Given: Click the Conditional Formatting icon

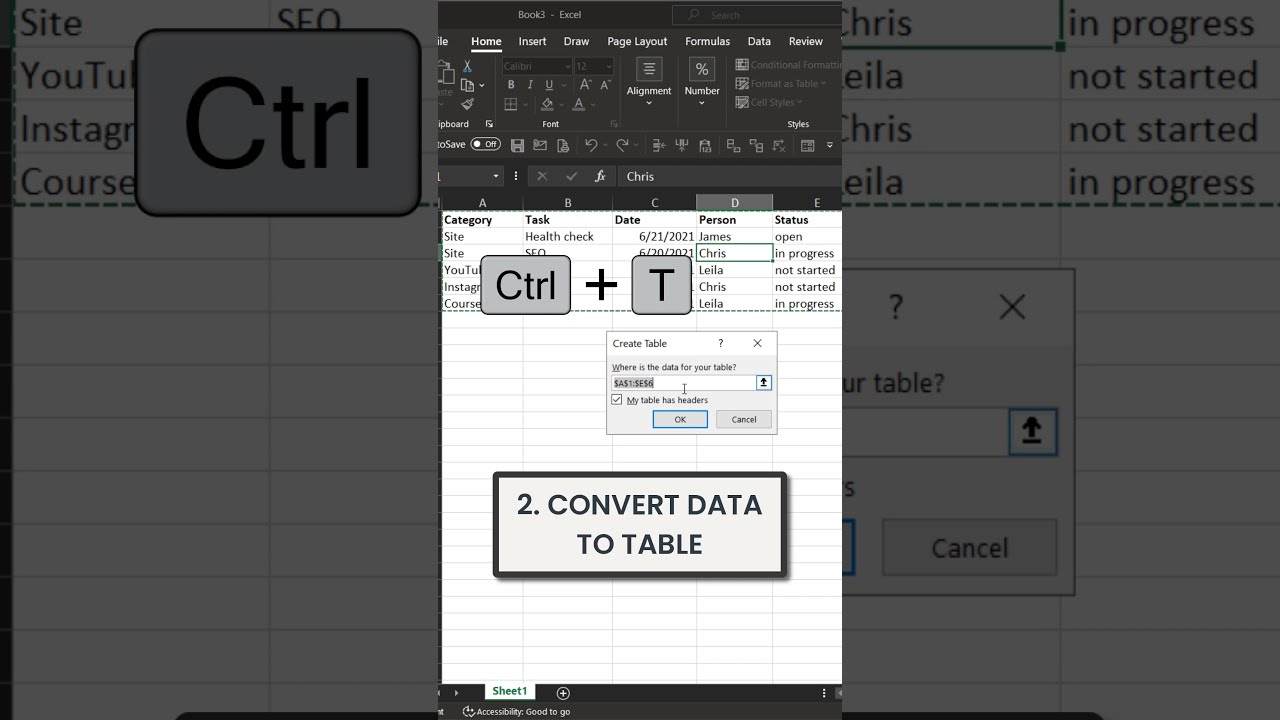Looking at the screenshot, I should (742, 65).
